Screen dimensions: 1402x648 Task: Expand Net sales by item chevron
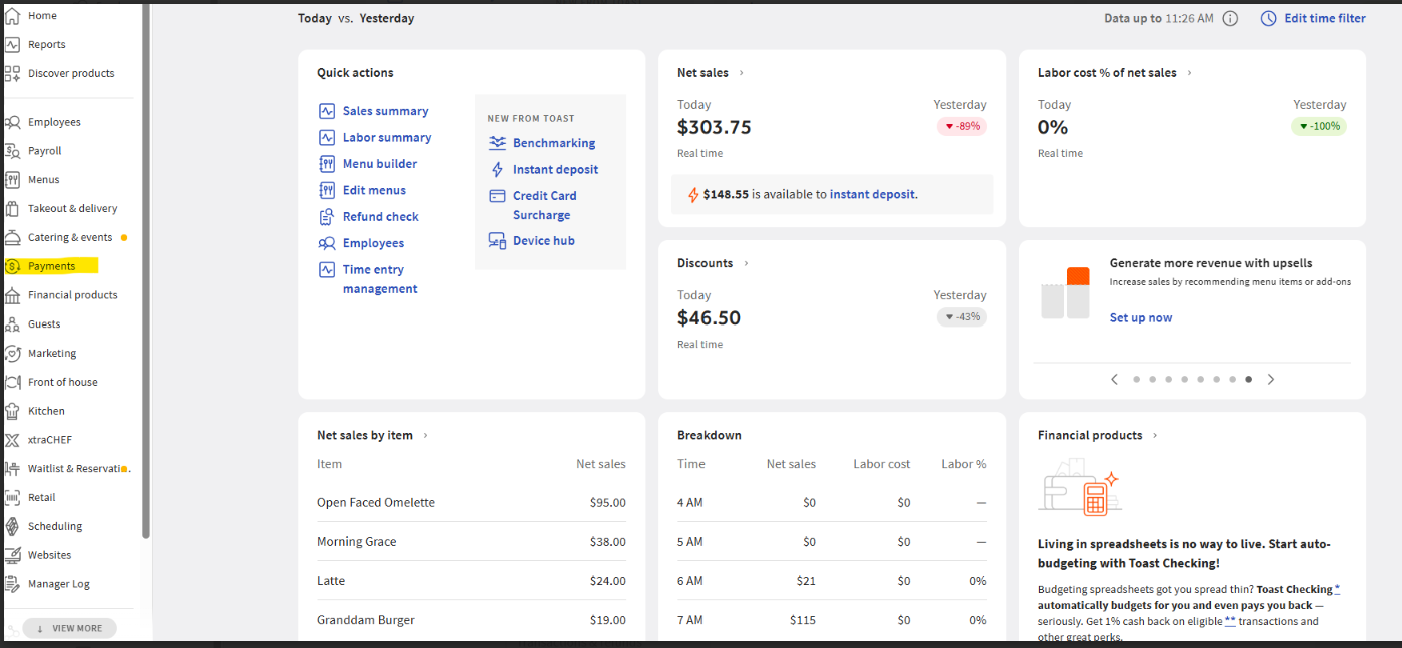coord(425,436)
